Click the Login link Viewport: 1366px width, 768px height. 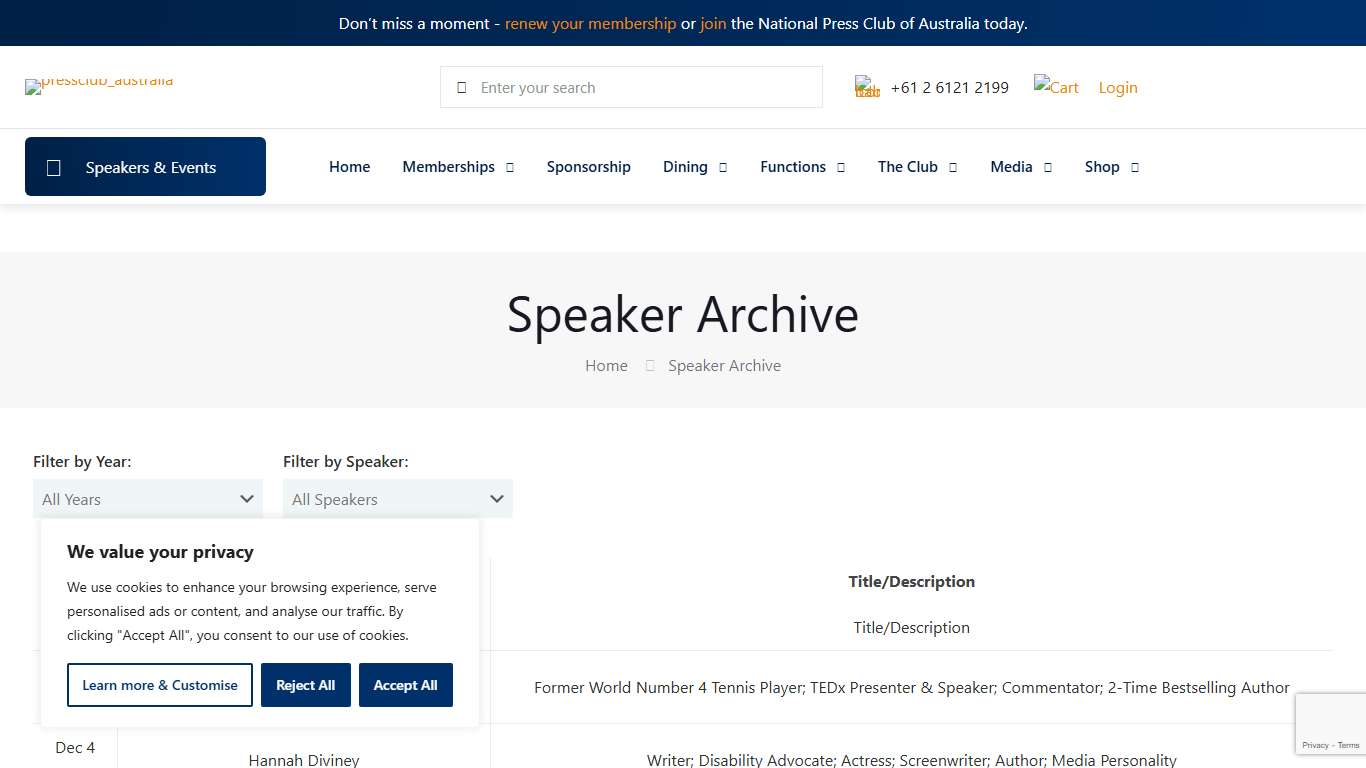1117,87
